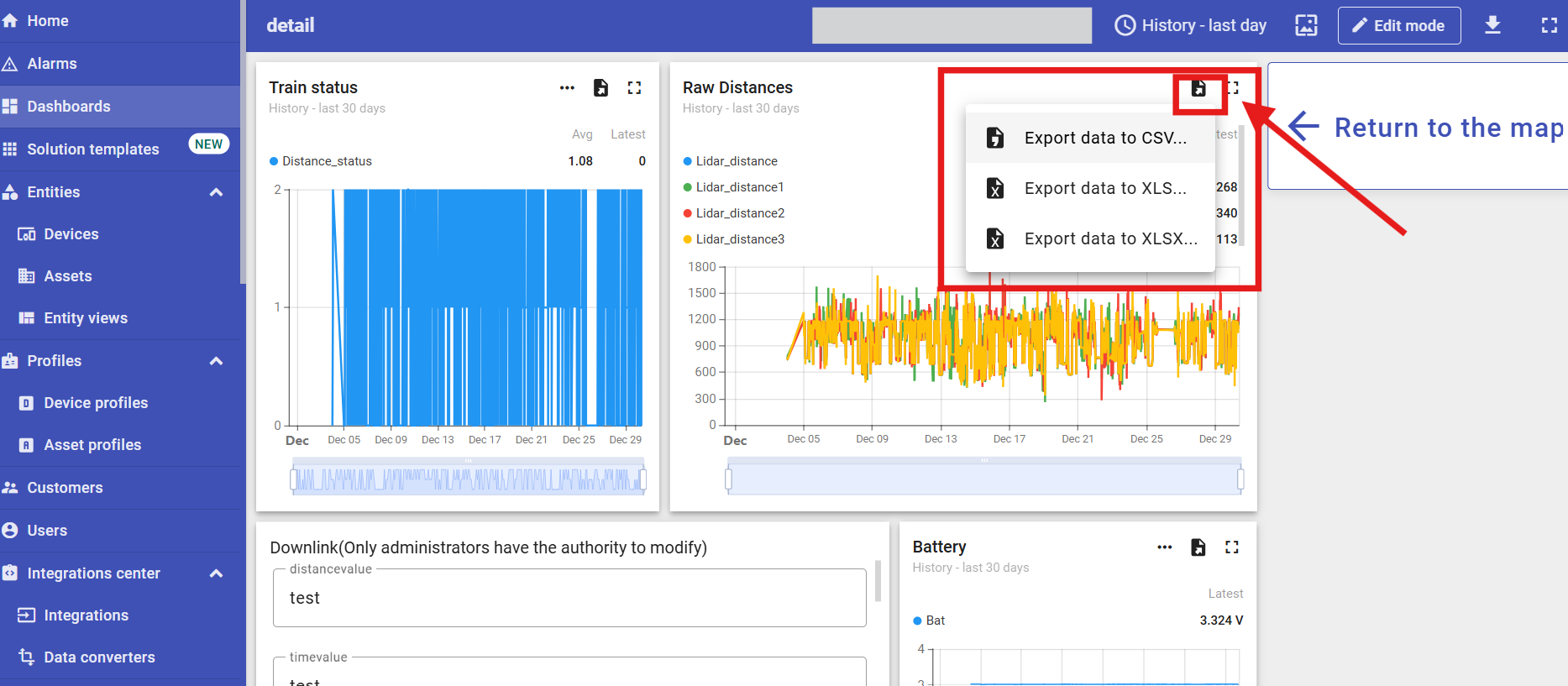Expand Train status widget to fullscreen

tap(634, 88)
